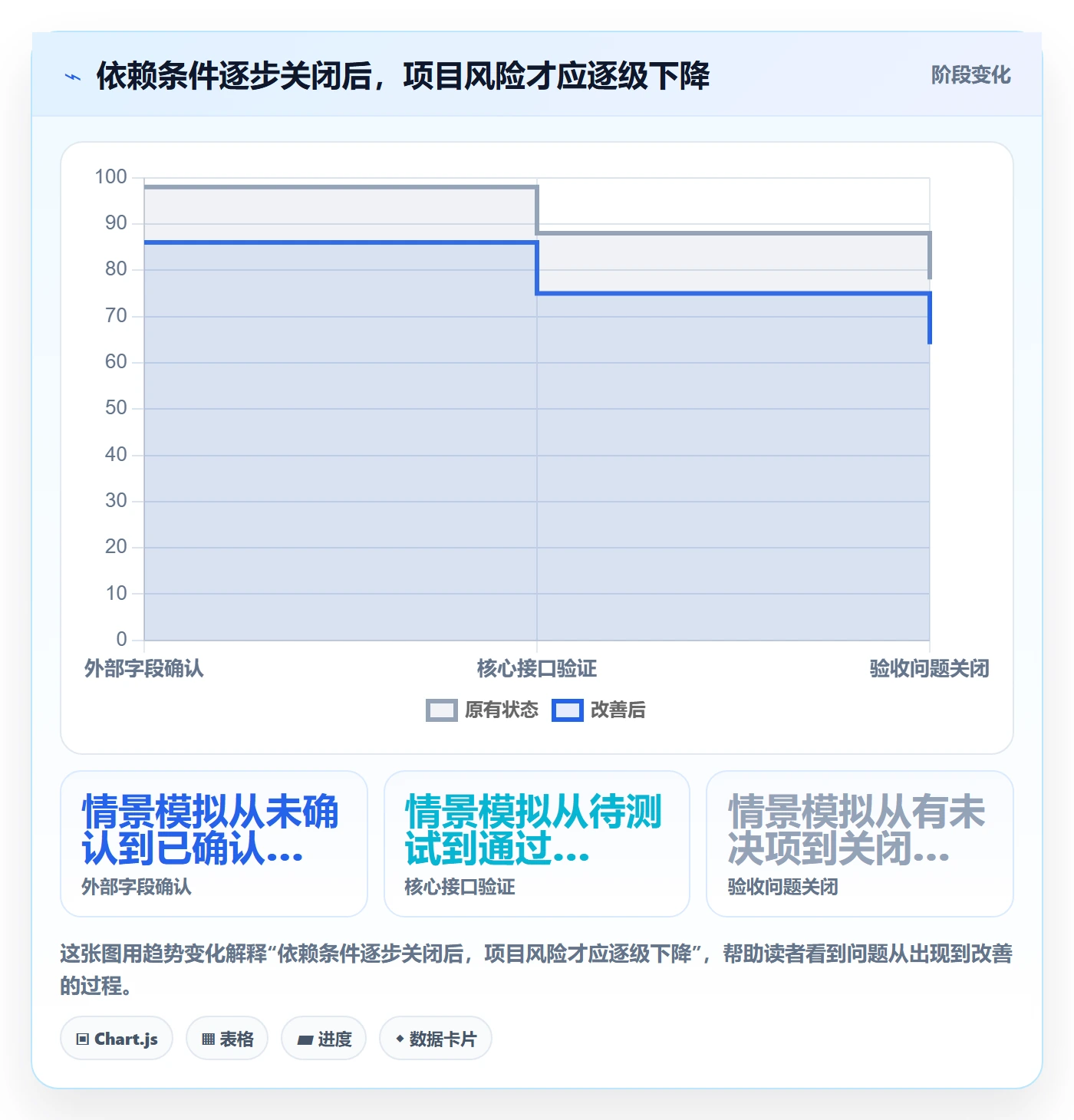This screenshot has width=1074, height=1120.
Task: Click the bar icon in the 进度 tag
Action: tap(305, 1040)
